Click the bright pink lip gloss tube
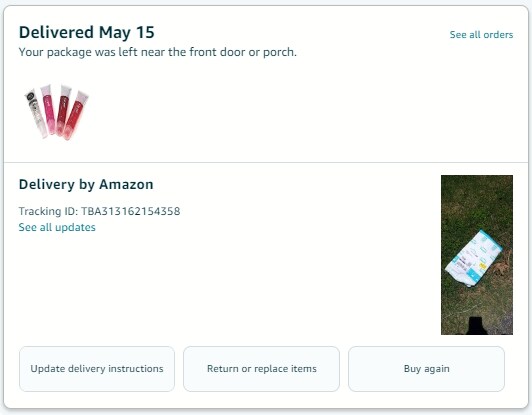The height and width of the screenshot is (415, 532). pyautogui.click(x=48, y=109)
